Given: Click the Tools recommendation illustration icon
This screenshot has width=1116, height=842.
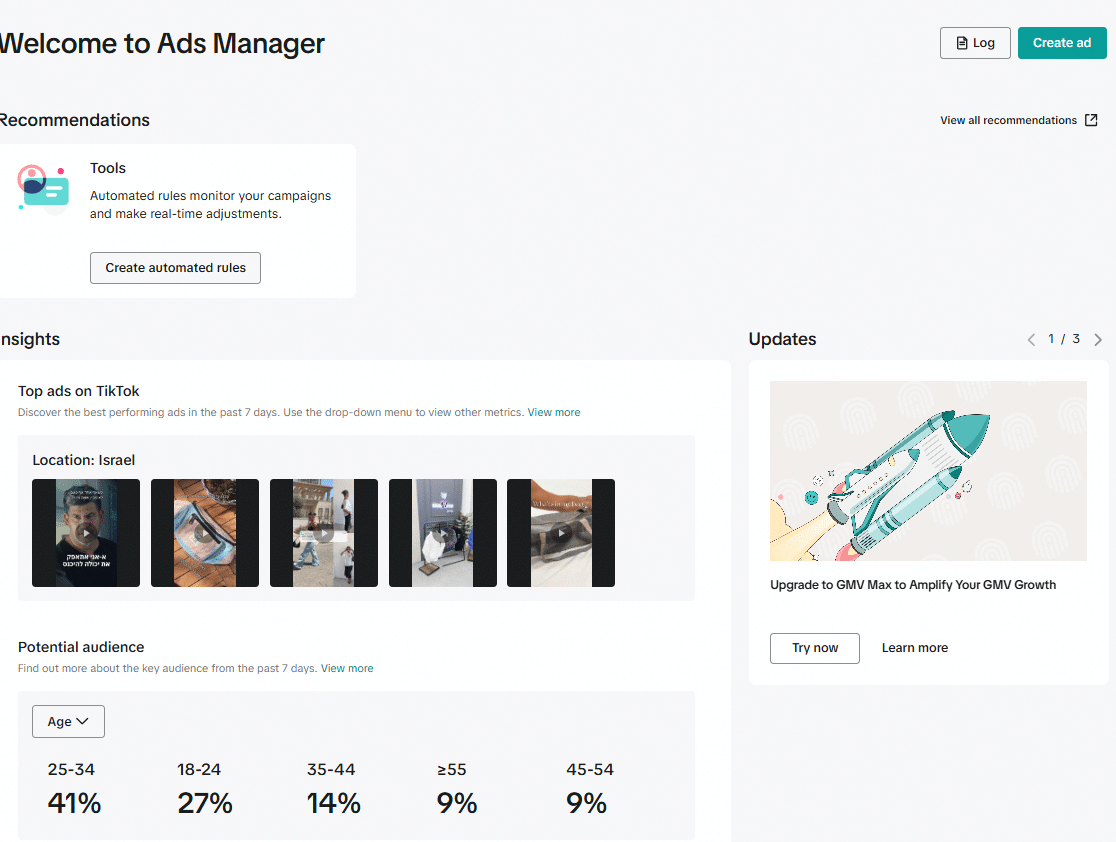Looking at the screenshot, I should pyautogui.click(x=43, y=189).
